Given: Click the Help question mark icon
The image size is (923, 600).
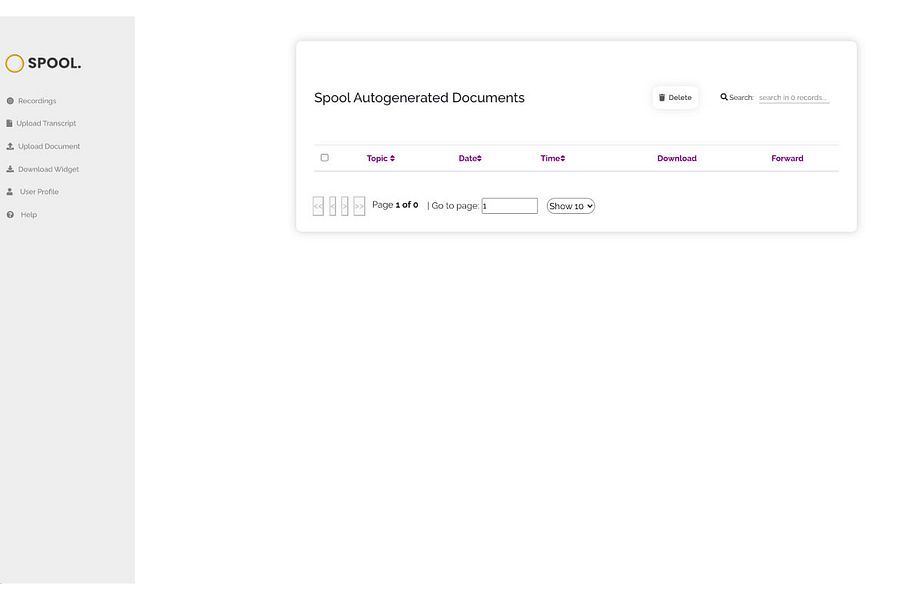Looking at the screenshot, I should 10,214.
